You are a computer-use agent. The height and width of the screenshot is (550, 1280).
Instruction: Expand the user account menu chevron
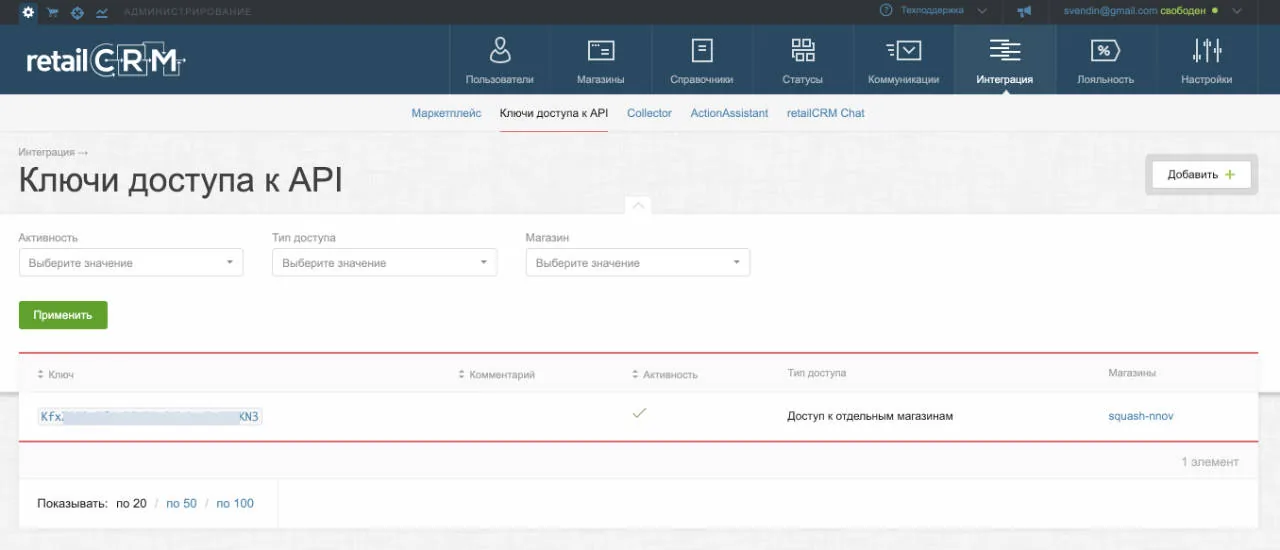click(1237, 11)
